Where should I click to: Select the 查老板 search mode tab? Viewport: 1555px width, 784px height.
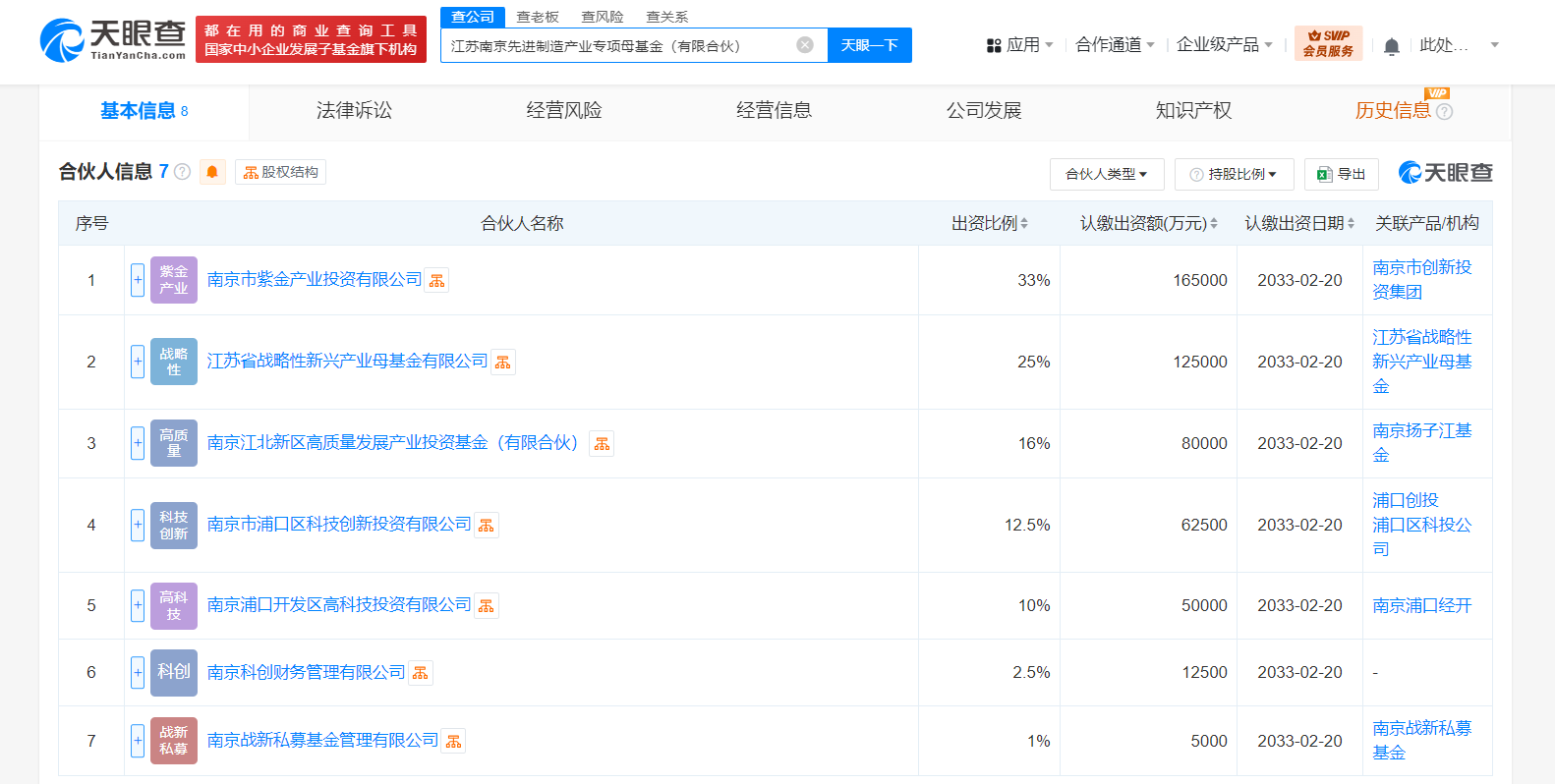click(538, 17)
